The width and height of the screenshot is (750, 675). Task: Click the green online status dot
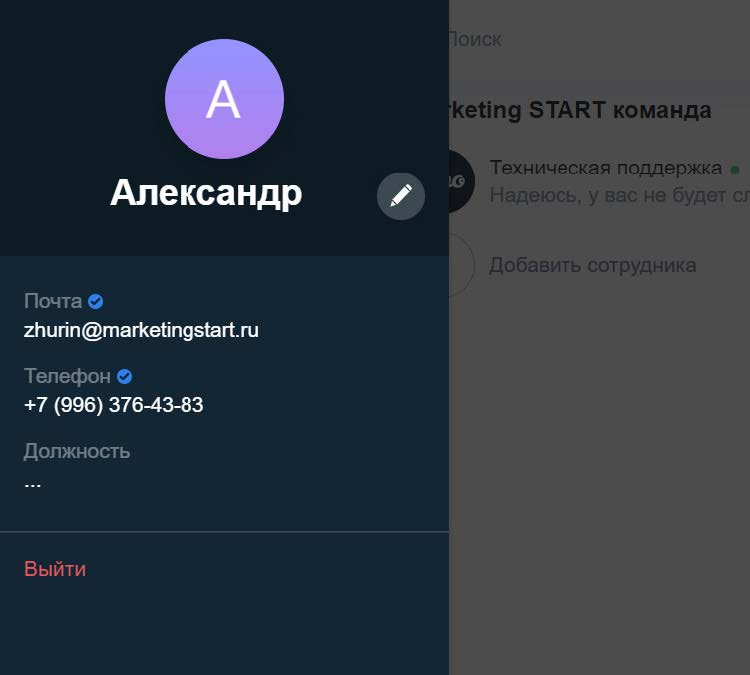point(735,169)
